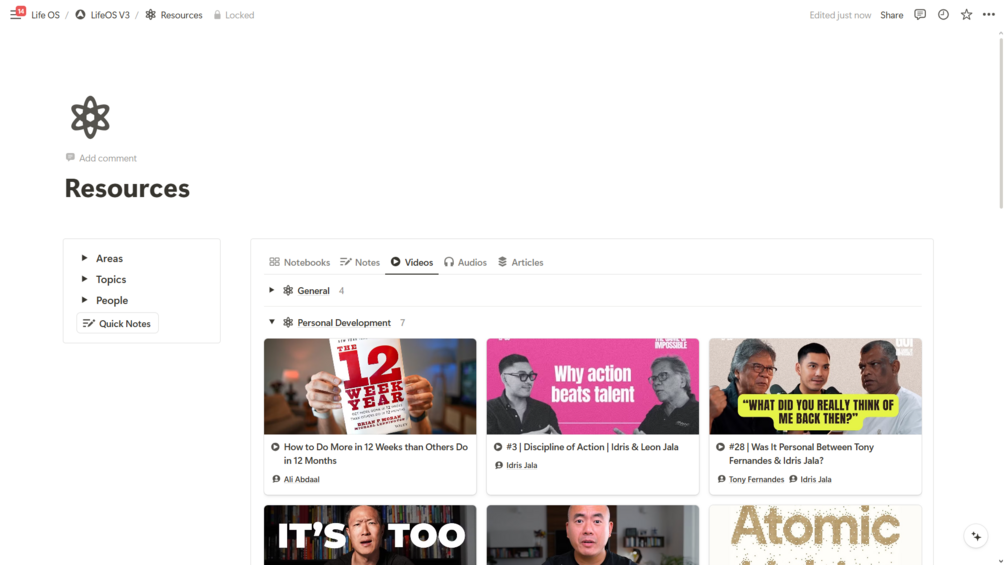Click play icon on #28 video title
The height and width of the screenshot is (565, 1005).
720,447
